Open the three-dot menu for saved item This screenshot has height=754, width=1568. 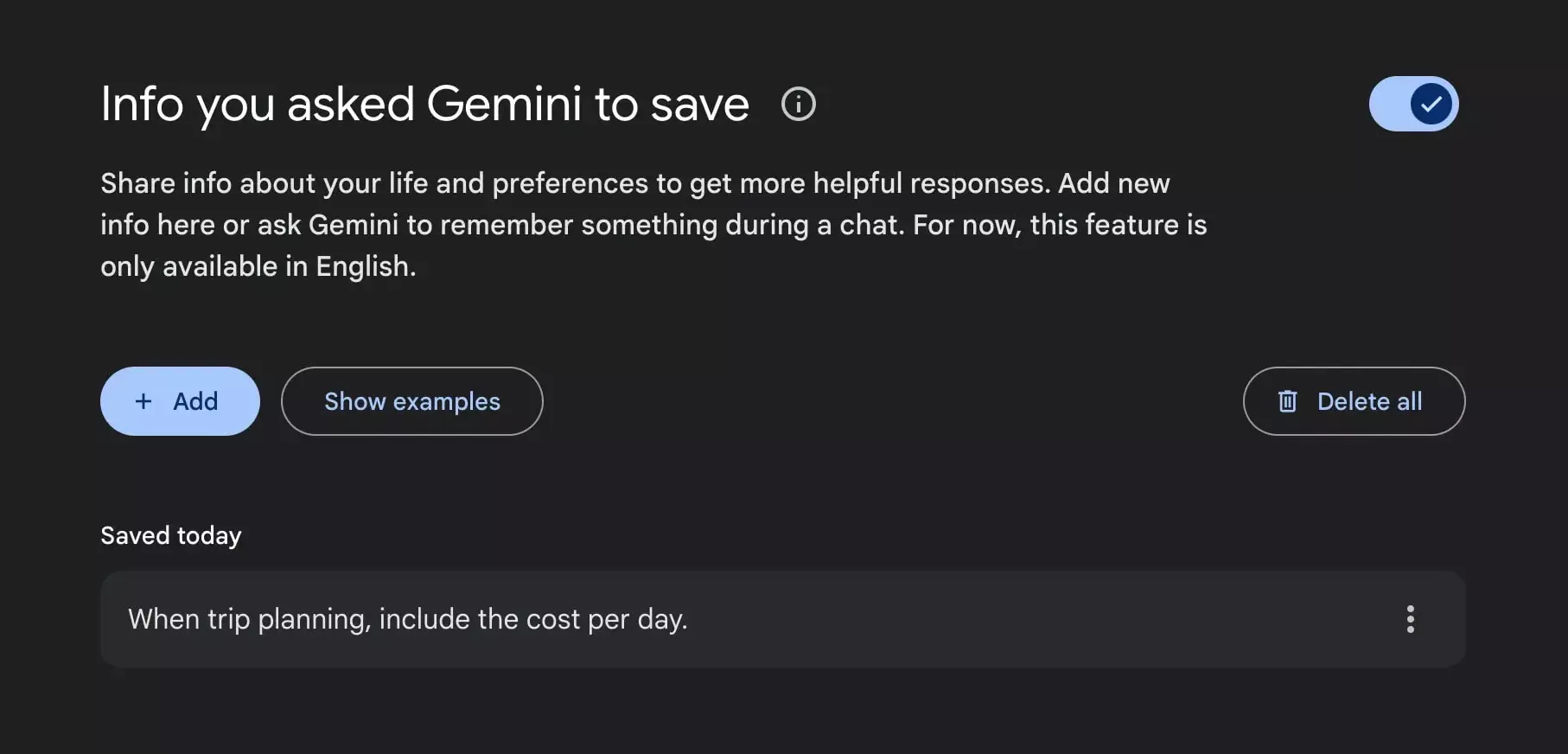click(1410, 619)
